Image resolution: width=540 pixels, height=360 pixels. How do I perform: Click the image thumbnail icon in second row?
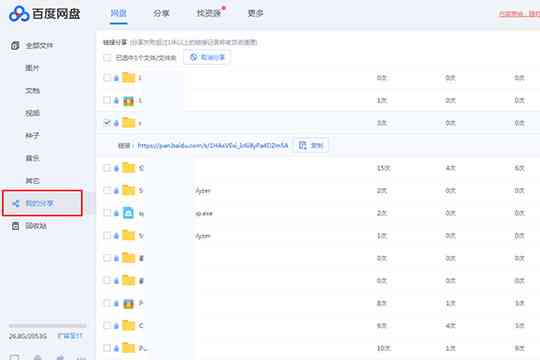[128, 101]
